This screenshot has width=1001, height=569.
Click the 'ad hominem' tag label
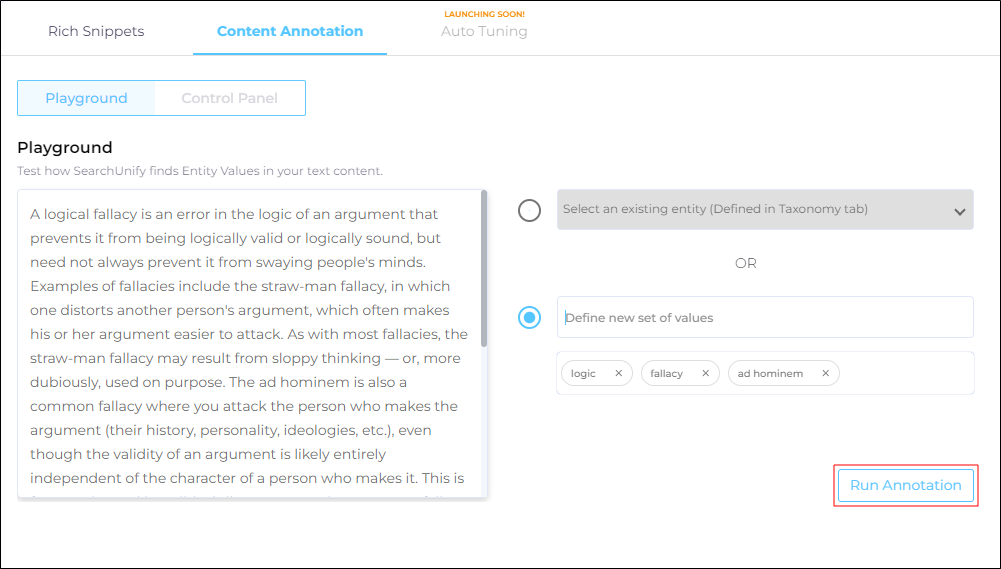click(x=769, y=373)
